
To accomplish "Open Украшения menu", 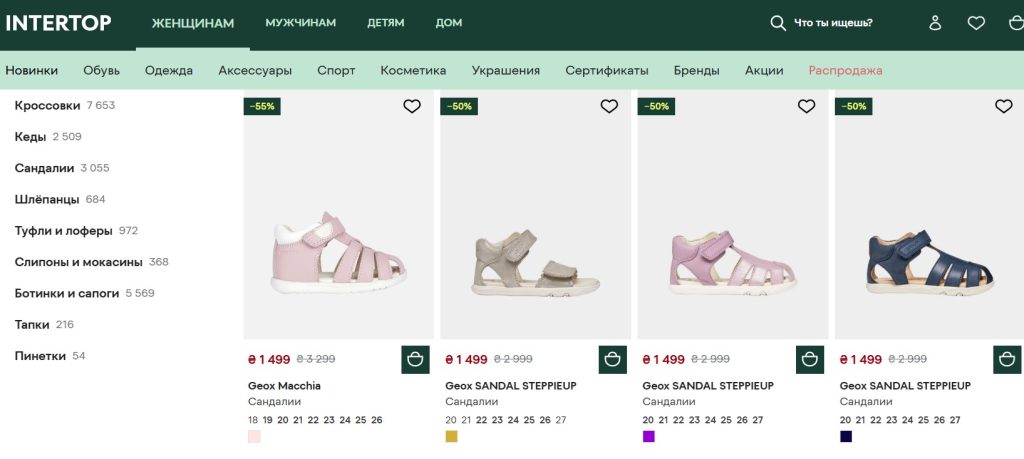I will coord(505,71).
